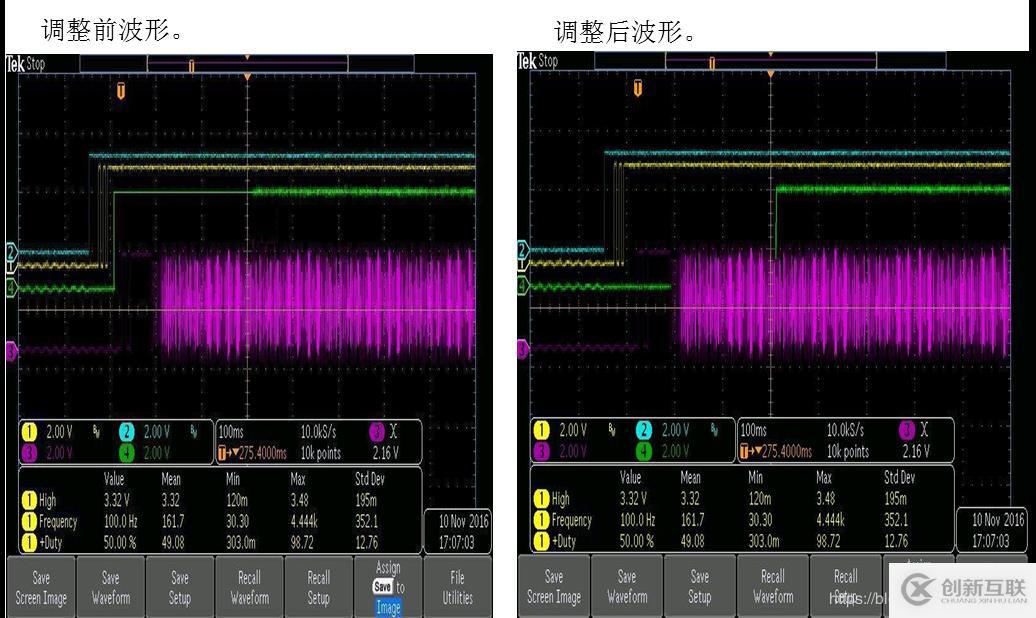Click the Tek Stop status on 调整后 scope

pyautogui.click(x=538, y=61)
